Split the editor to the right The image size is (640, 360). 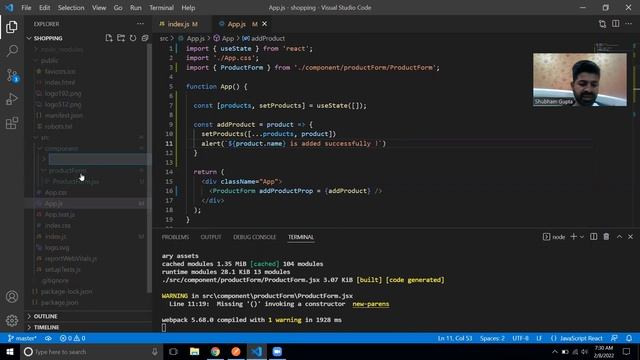[616, 24]
